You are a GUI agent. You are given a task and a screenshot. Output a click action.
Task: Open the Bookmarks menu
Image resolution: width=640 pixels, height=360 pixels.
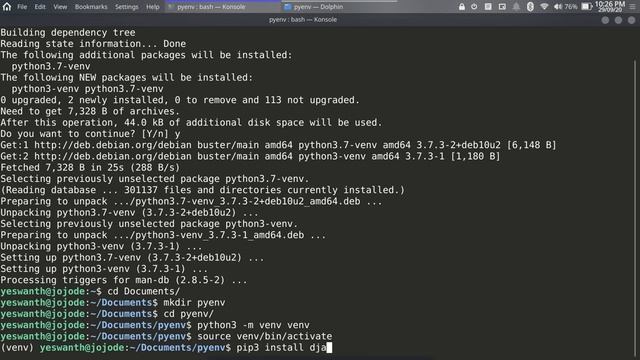91,7
